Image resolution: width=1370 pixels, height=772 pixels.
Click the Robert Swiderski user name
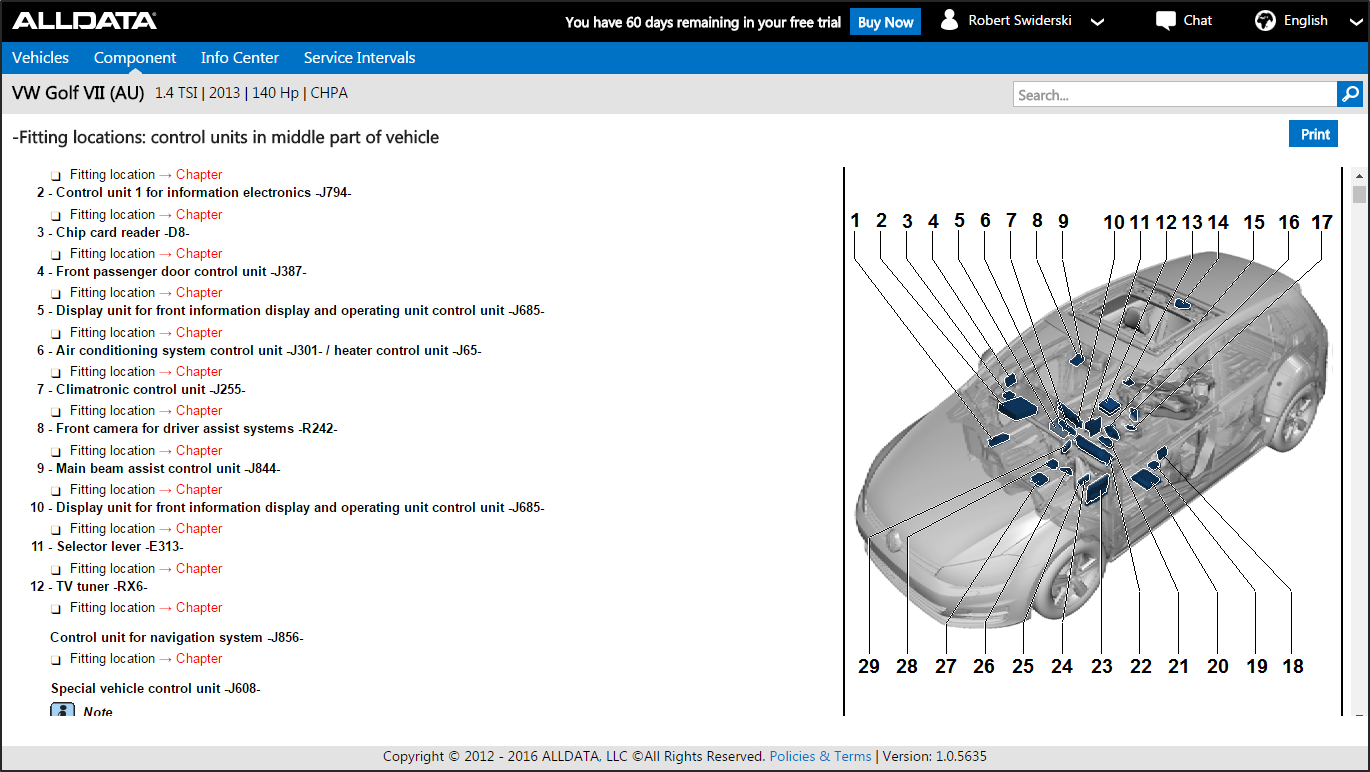1020,20
